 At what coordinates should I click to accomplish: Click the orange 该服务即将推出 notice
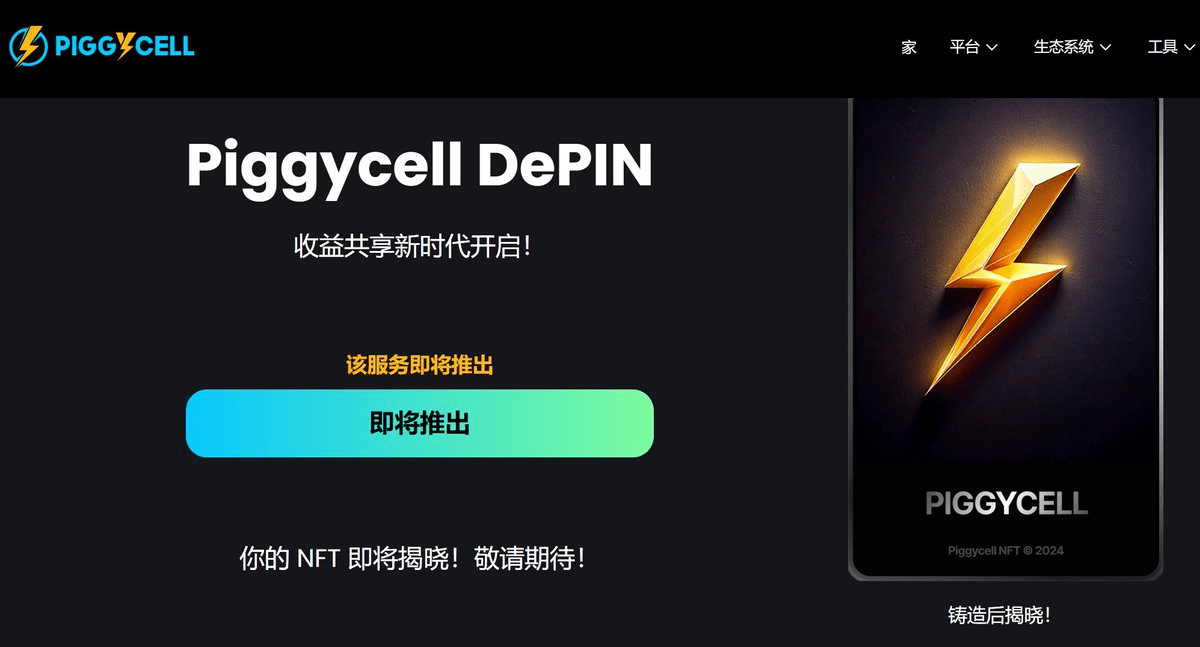click(420, 365)
